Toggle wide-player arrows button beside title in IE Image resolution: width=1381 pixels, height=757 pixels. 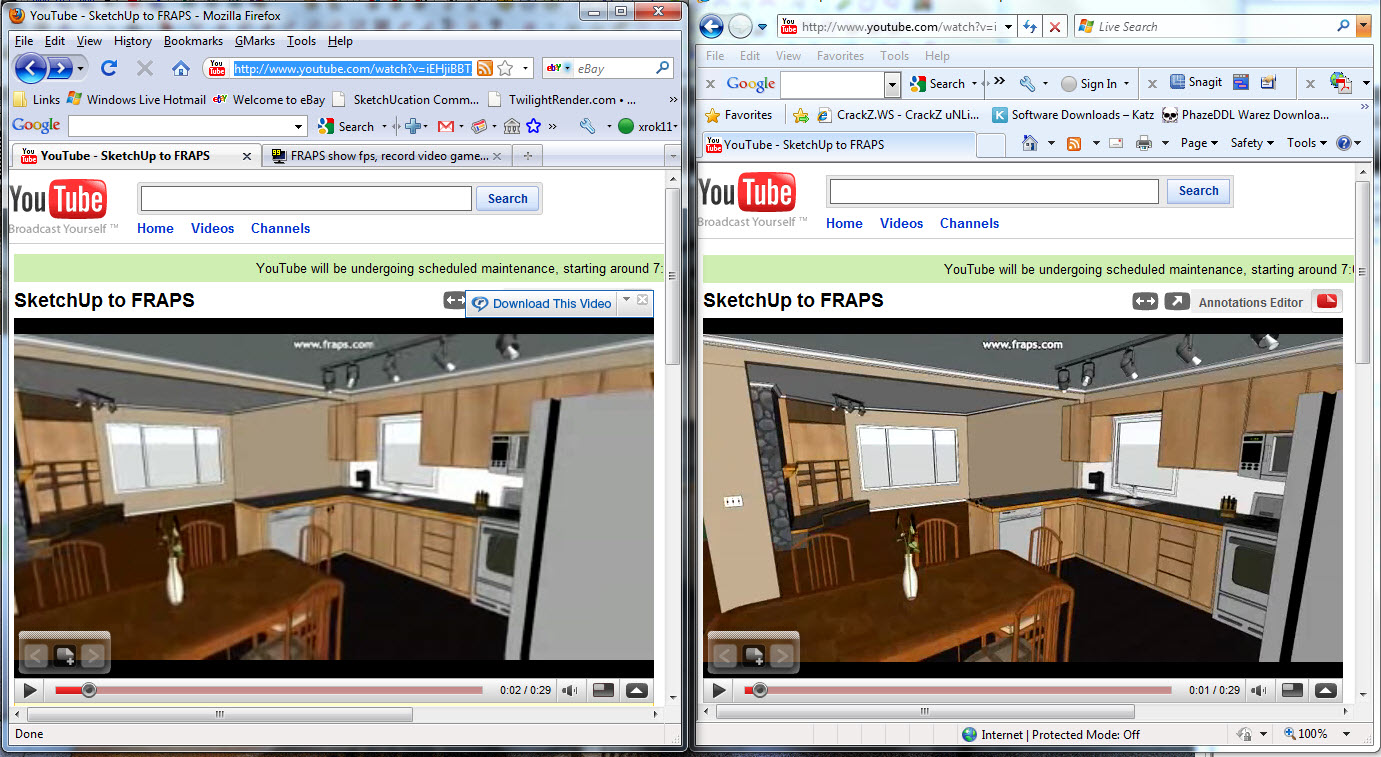pos(1145,301)
